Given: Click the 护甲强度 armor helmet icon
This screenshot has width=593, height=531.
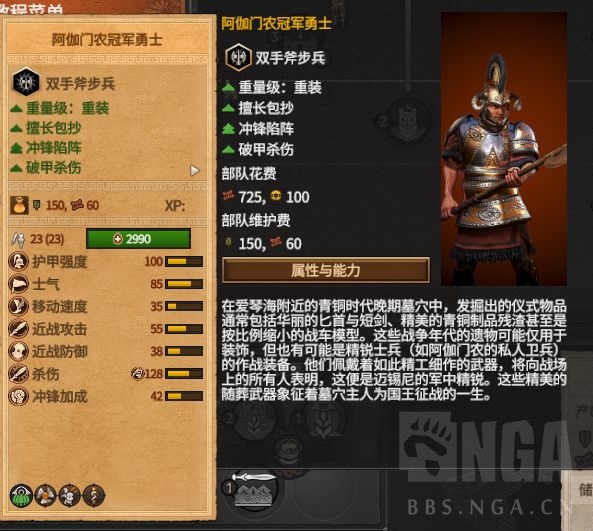Looking at the screenshot, I should click(x=19, y=261).
